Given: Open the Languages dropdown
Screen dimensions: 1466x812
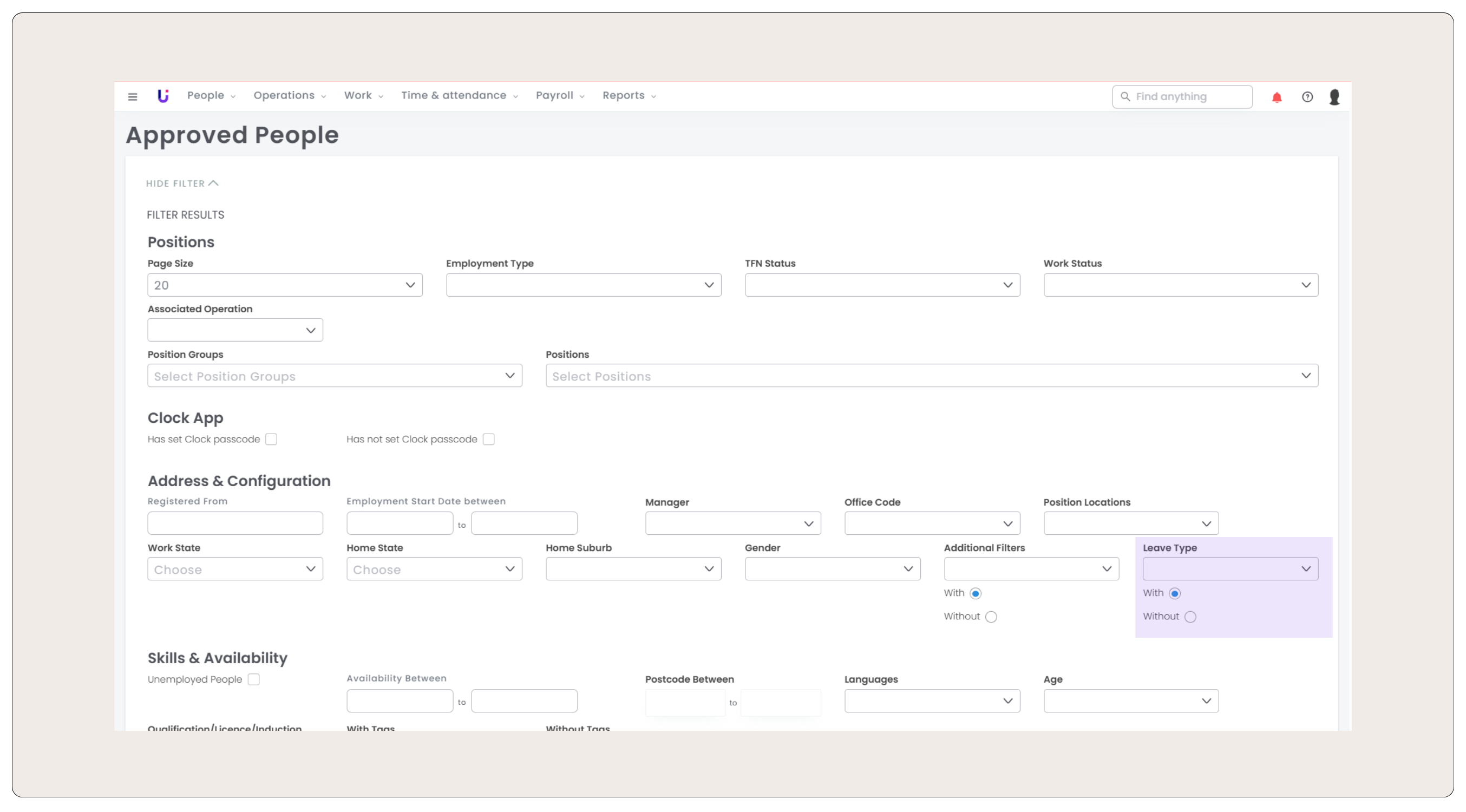Looking at the screenshot, I should tap(932, 701).
